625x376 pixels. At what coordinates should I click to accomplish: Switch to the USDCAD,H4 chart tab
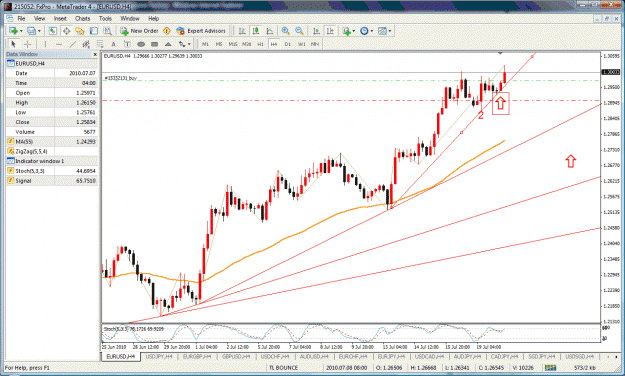pos(429,356)
